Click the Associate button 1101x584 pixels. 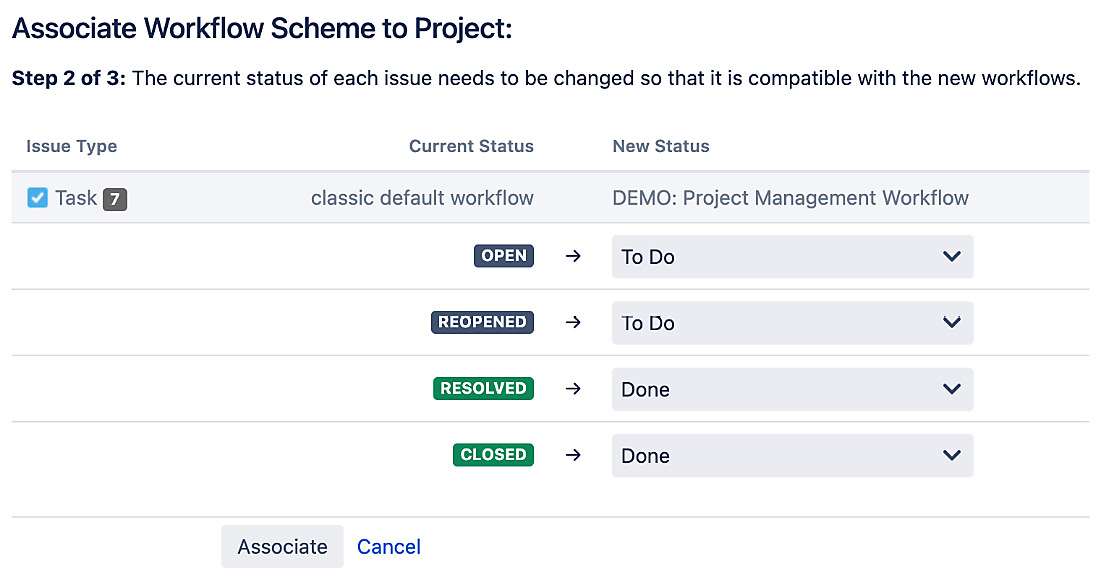pyautogui.click(x=282, y=546)
